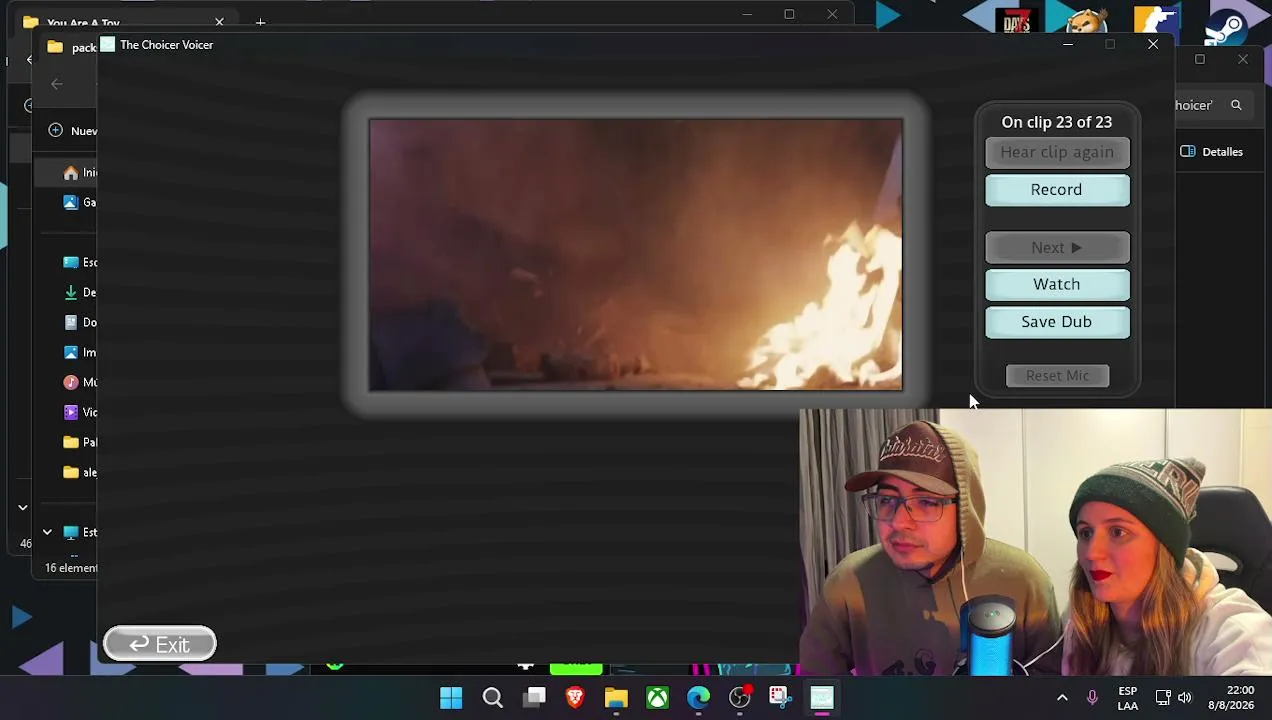Viewport: 1272px width, 720px height.
Task: Click the grayed Hear clip again button
Action: 1057,152
